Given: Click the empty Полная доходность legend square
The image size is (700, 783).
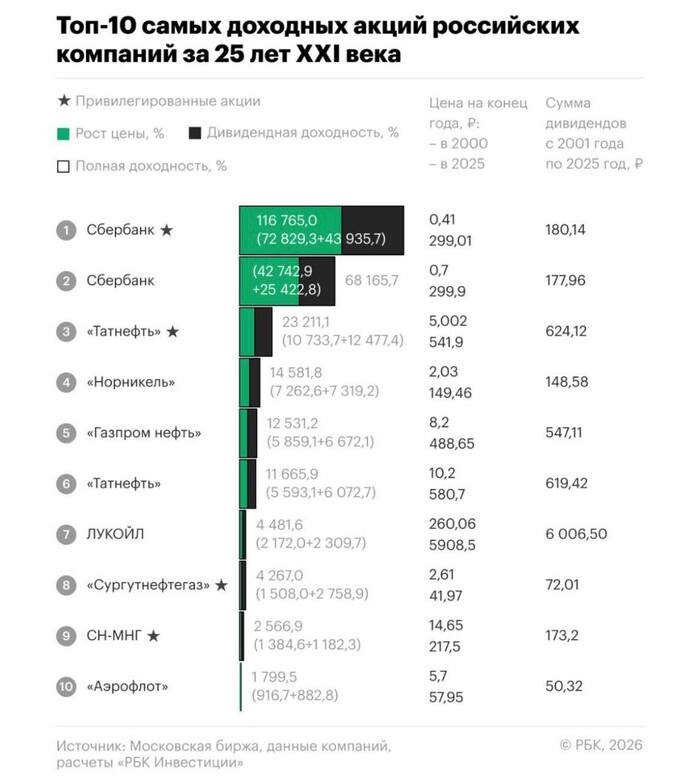Looking at the screenshot, I should [64, 166].
